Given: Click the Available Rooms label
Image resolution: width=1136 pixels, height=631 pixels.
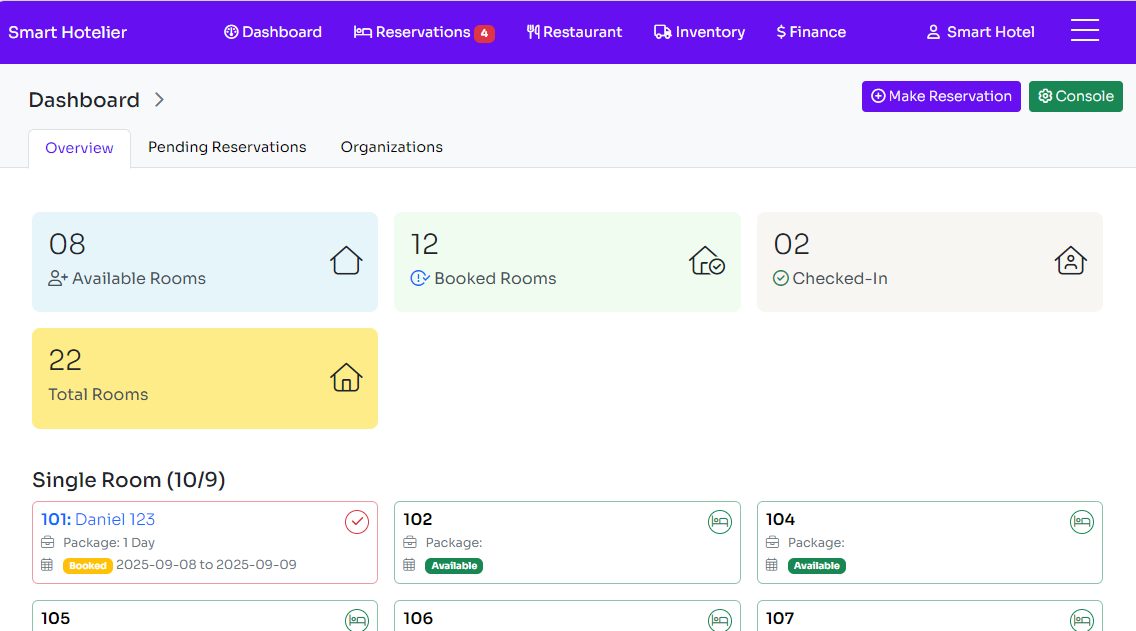Looking at the screenshot, I should coord(138,278).
